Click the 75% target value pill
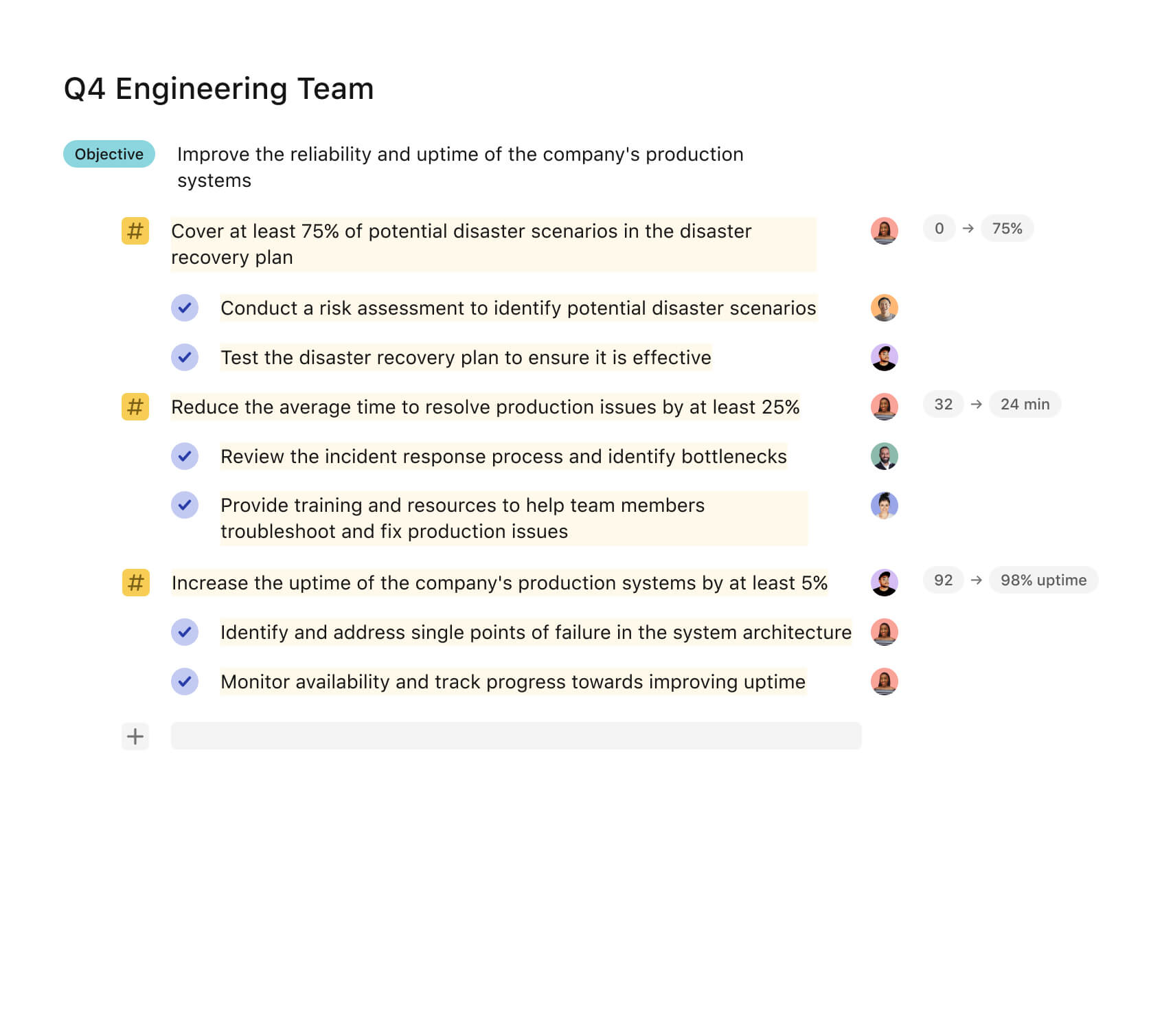 (1007, 229)
